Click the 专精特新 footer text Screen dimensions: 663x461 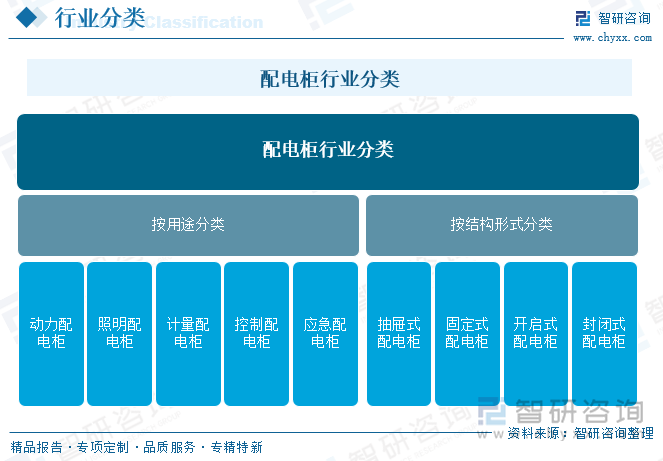[x=236, y=447]
